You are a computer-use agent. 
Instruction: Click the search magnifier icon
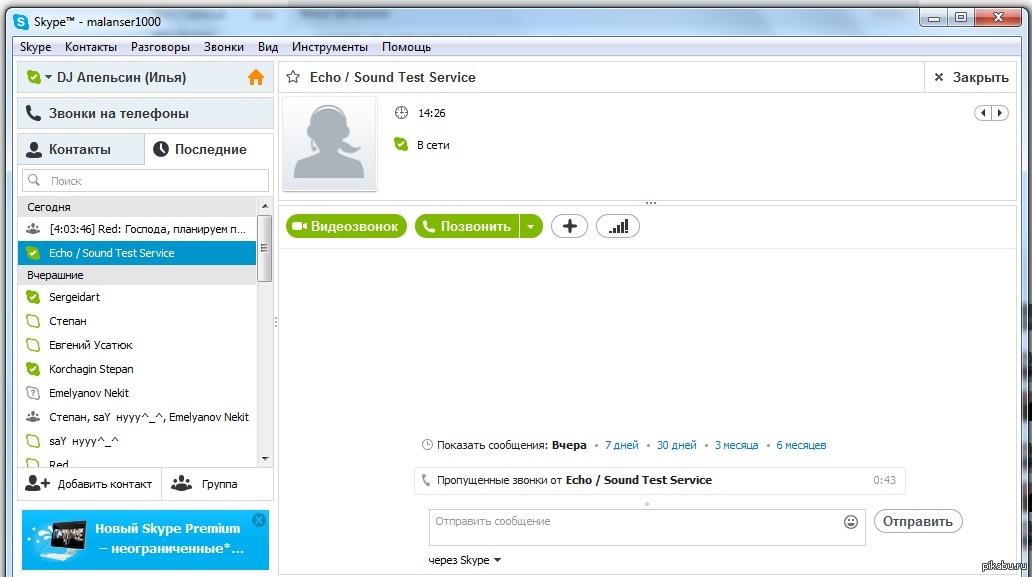point(34,180)
